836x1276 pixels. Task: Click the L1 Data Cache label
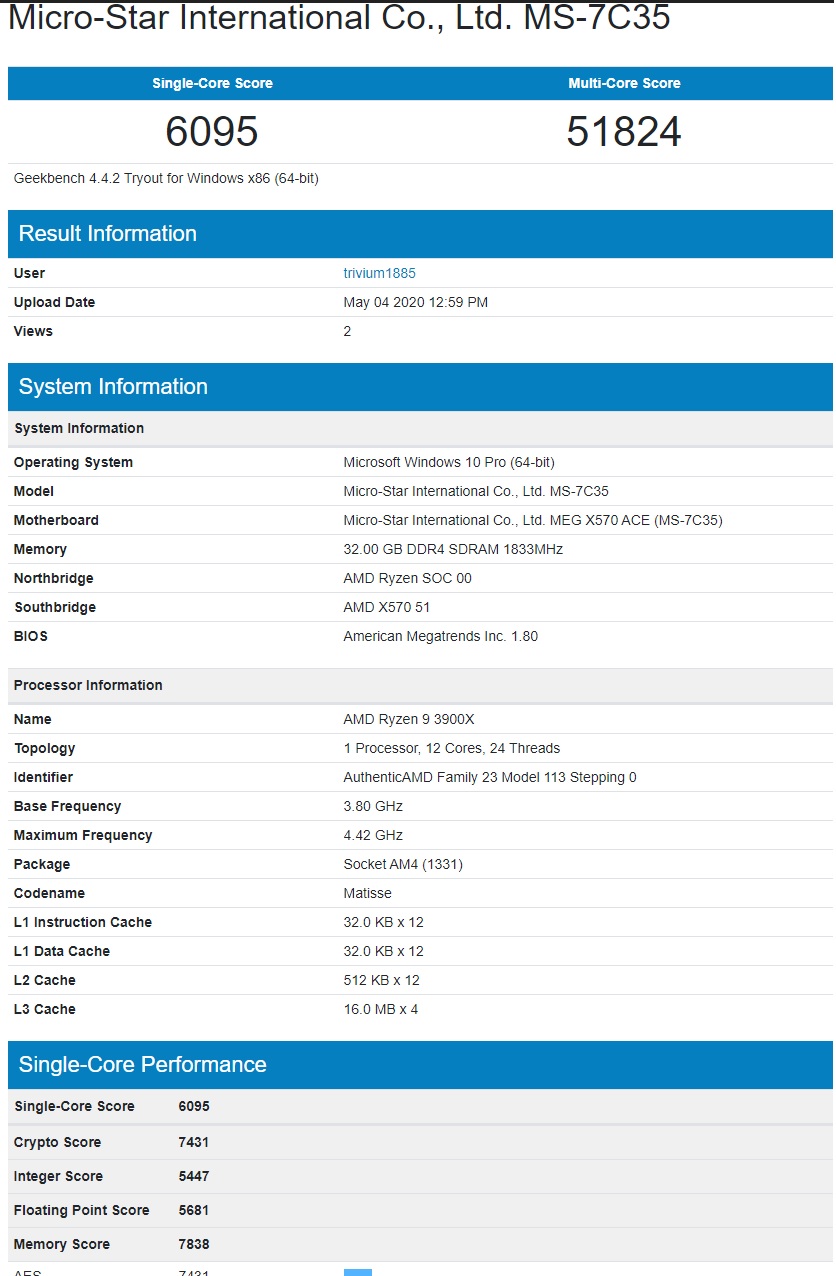click(62, 951)
